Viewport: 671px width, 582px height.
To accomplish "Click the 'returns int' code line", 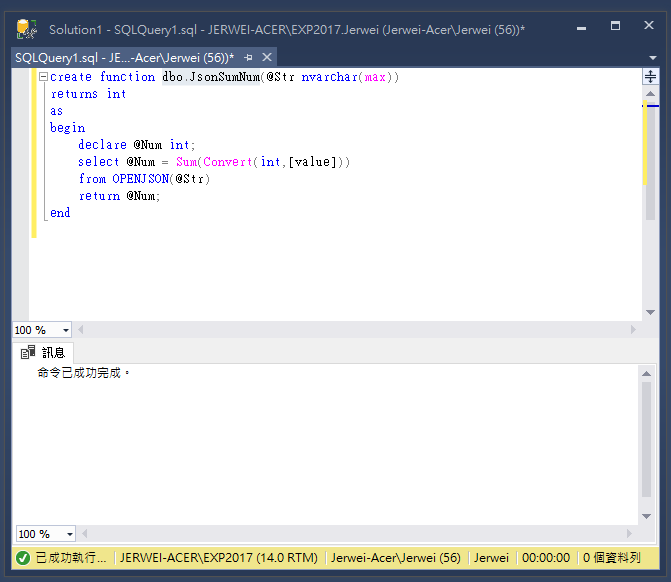I will tap(88, 94).
